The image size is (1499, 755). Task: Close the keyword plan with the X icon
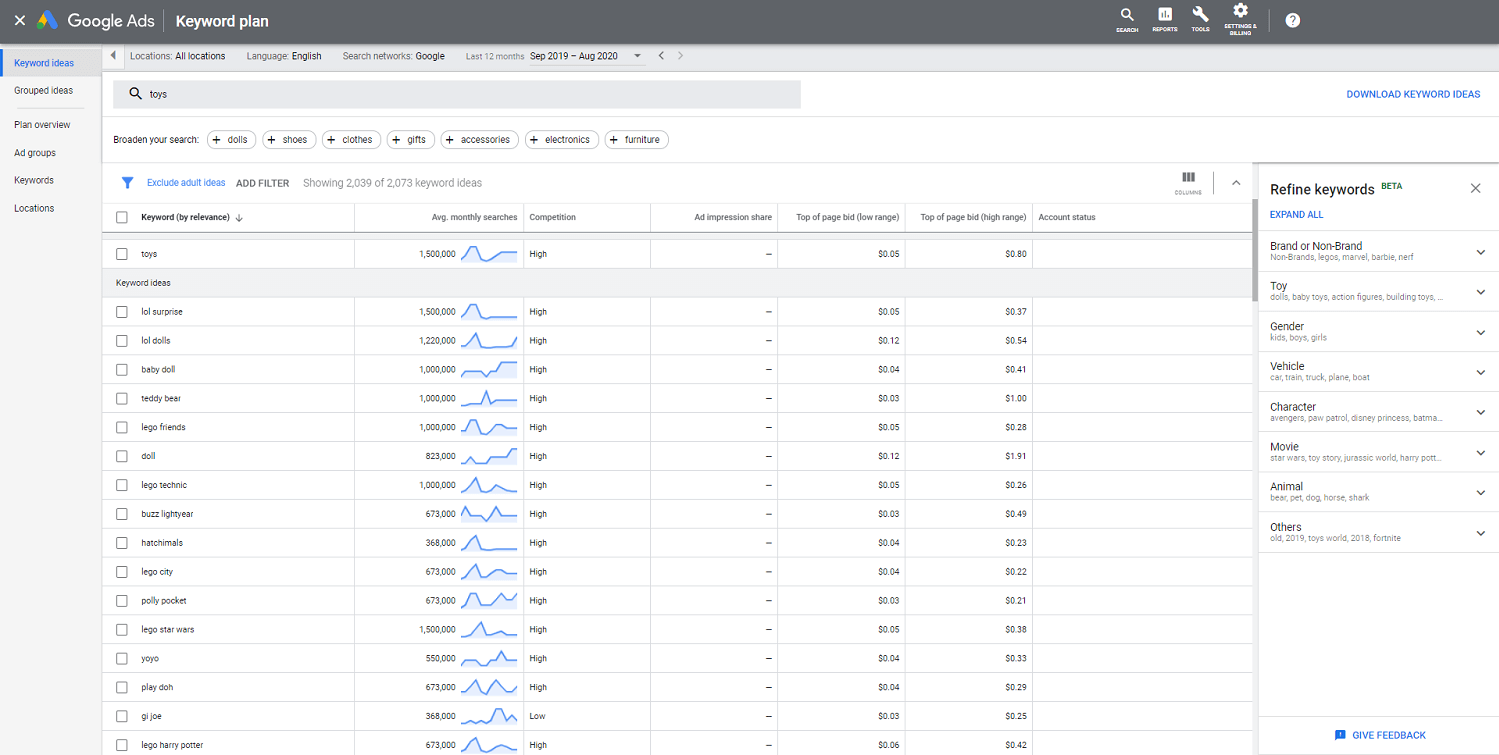(x=19, y=21)
